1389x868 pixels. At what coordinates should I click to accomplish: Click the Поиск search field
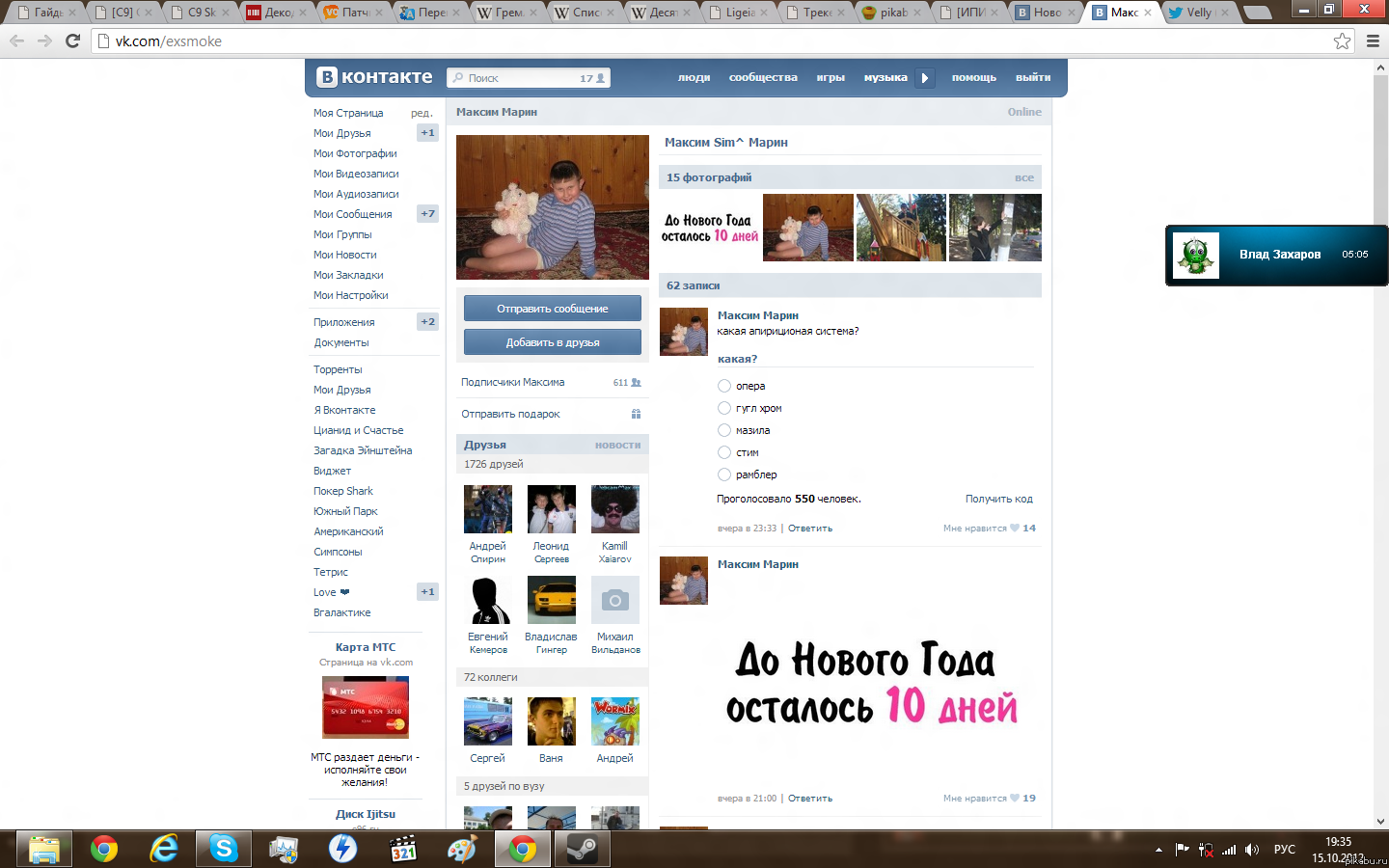(x=521, y=78)
